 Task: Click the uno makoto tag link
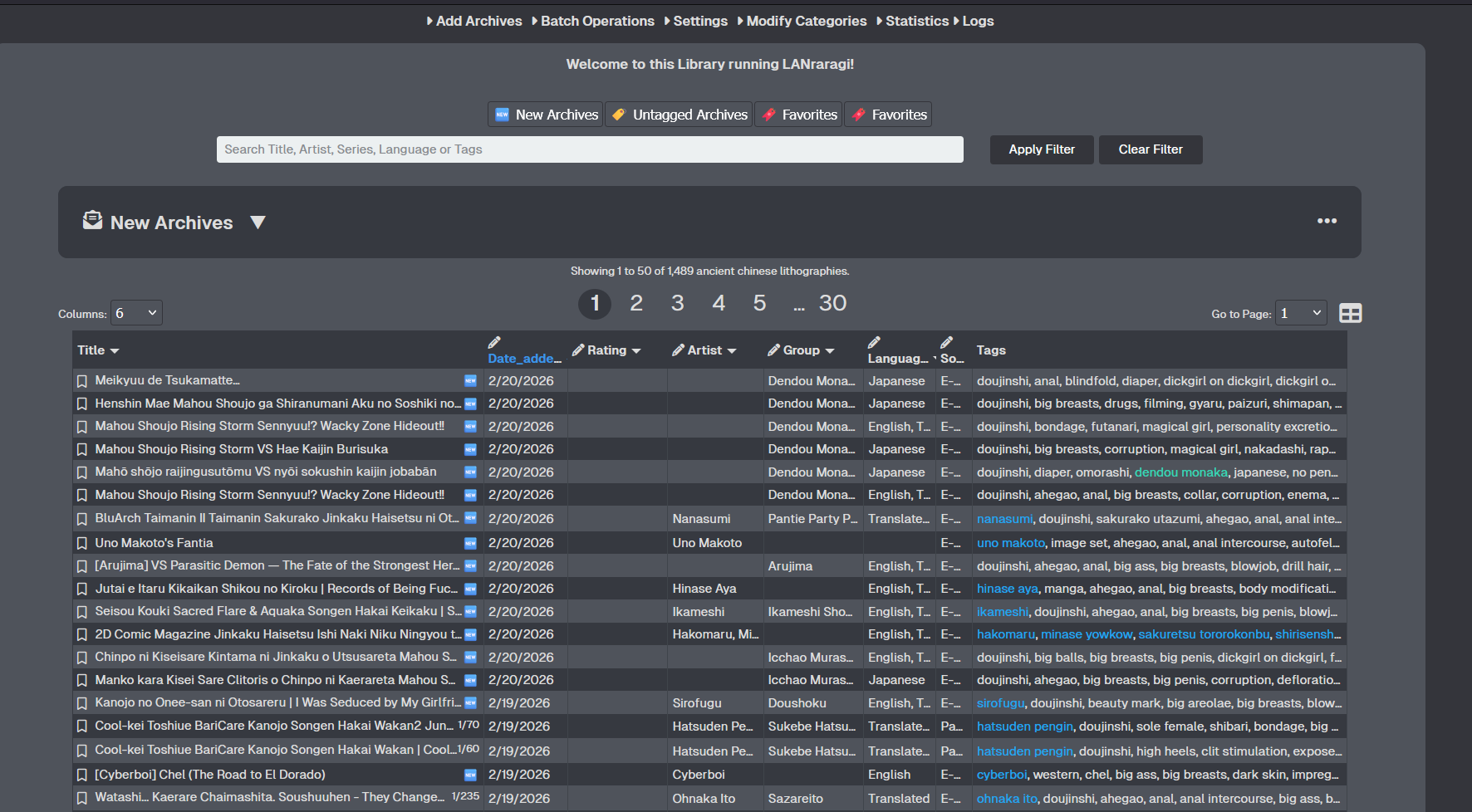(1011, 543)
